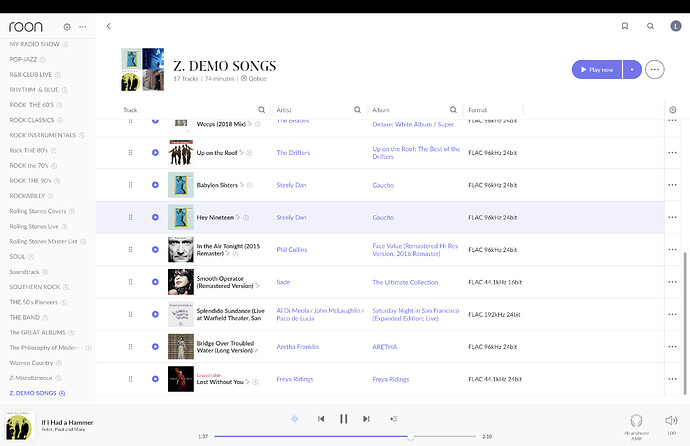Image resolution: width=690 pixels, height=446 pixels.
Task: Open Sade artist link
Action: click(x=283, y=282)
